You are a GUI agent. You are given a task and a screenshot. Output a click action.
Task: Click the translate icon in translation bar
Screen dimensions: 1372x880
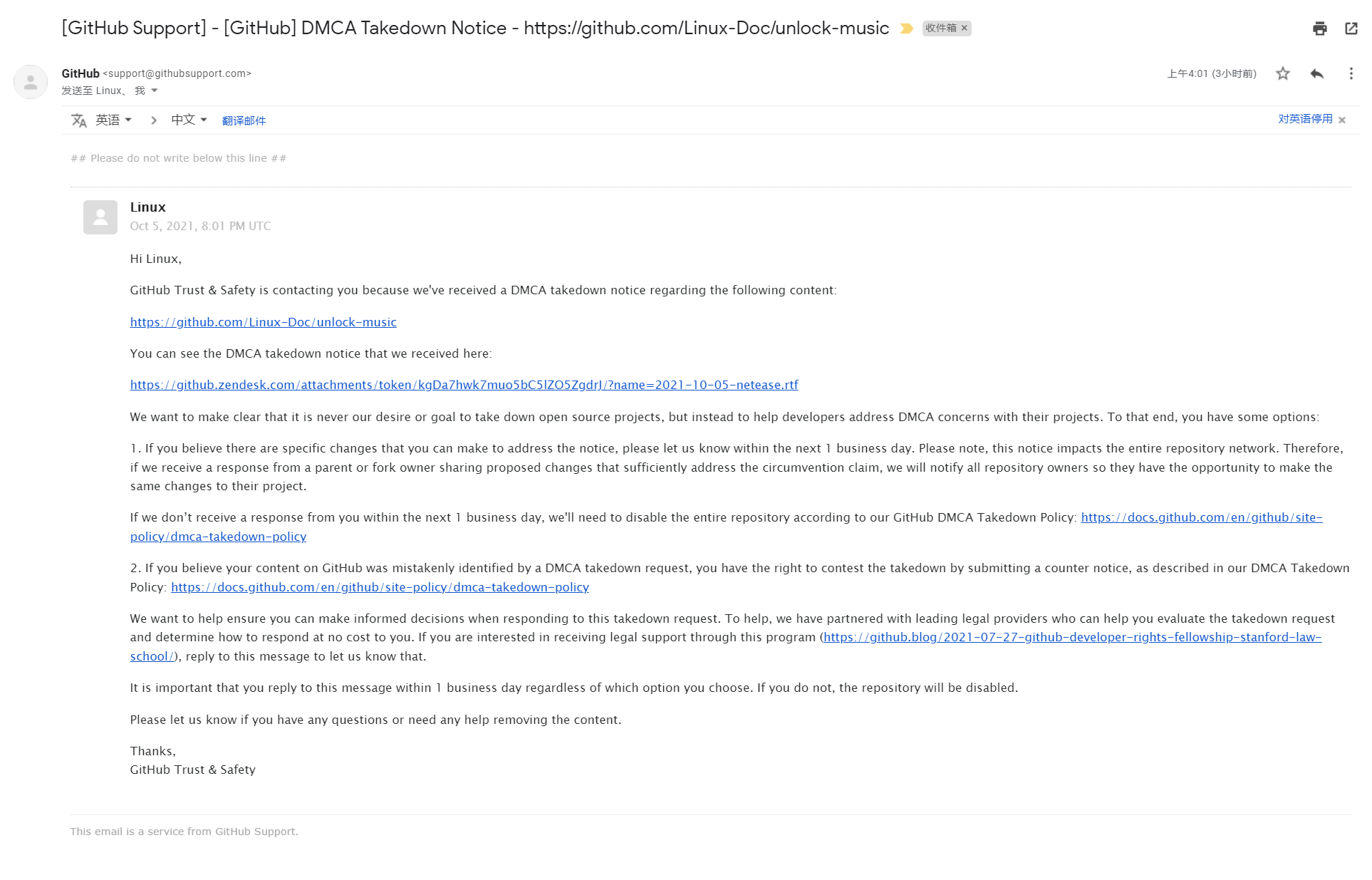coord(78,120)
